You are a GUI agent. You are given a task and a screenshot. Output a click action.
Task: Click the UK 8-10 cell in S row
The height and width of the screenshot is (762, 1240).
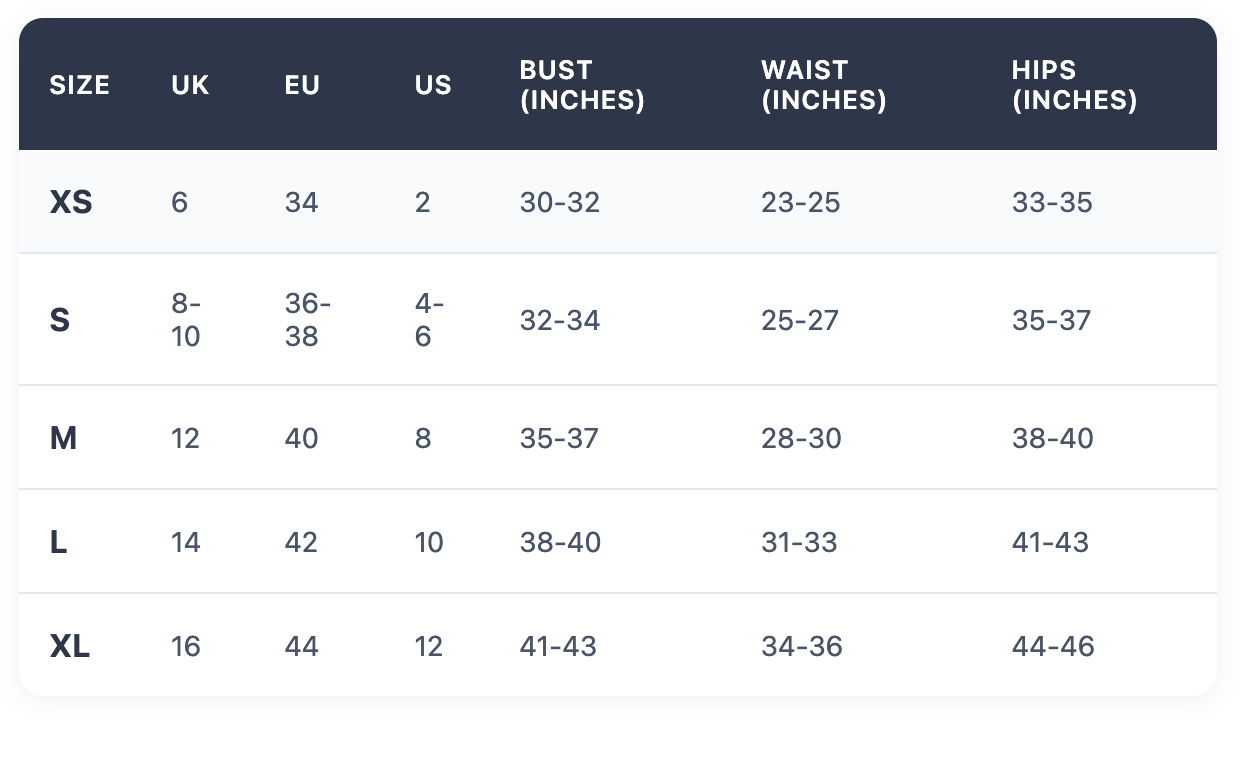(186, 321)
